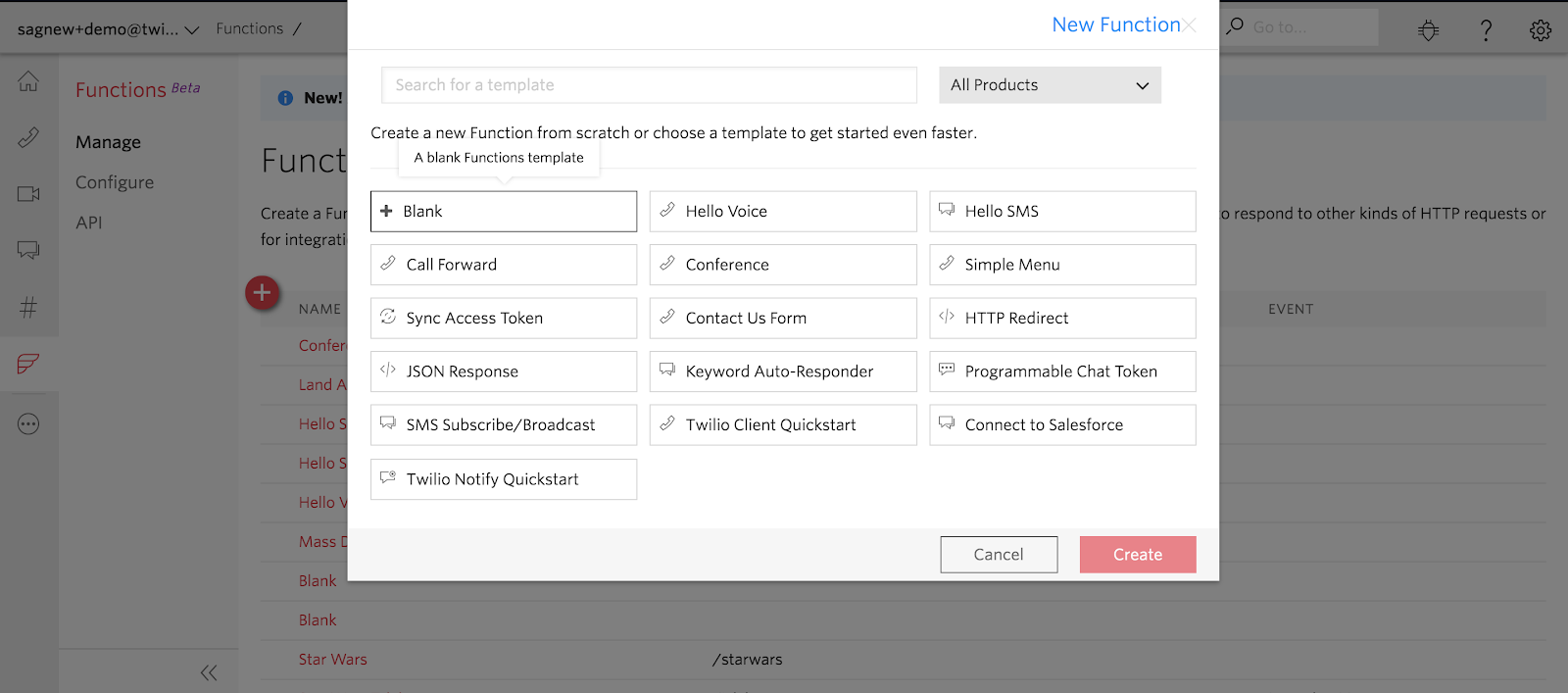Cancel the New Function dialog

click(x=999, y=554)
